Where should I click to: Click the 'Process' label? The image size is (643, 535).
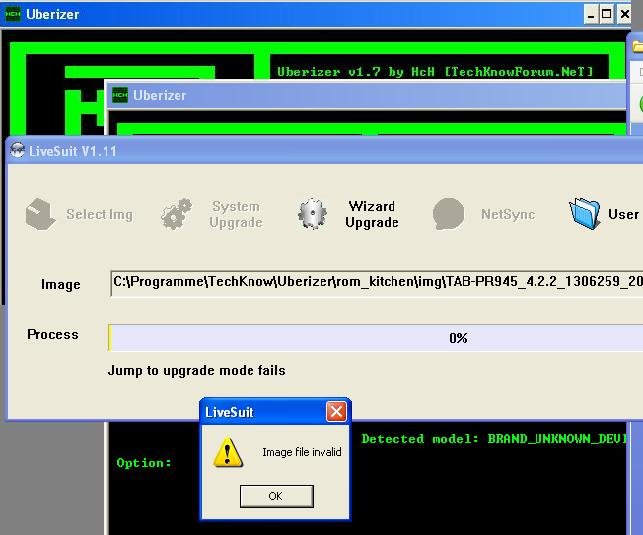(53, 334)
